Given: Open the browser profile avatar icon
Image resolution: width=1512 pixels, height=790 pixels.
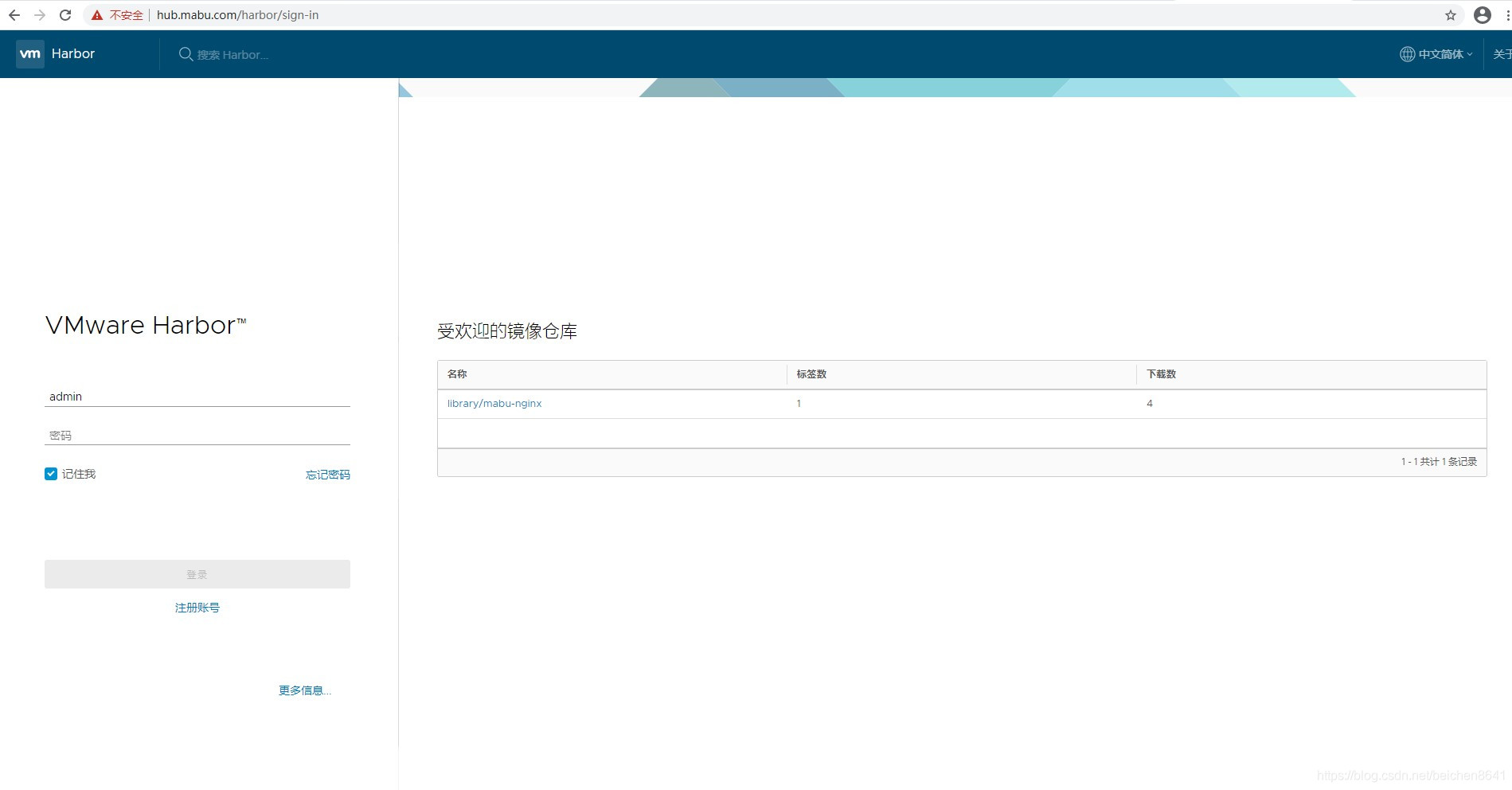Looking at the screenshot, I should [x=1483, y=15].
